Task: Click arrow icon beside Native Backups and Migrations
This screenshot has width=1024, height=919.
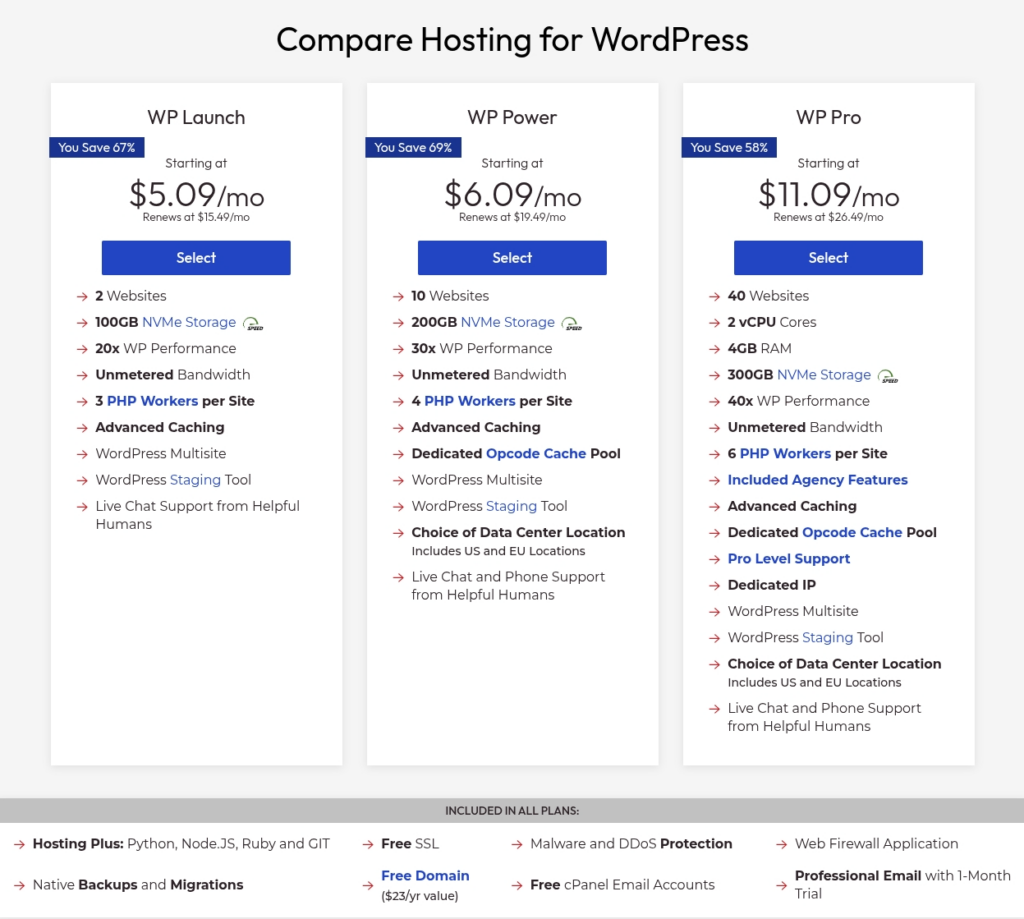Action: tap(19, 886)
